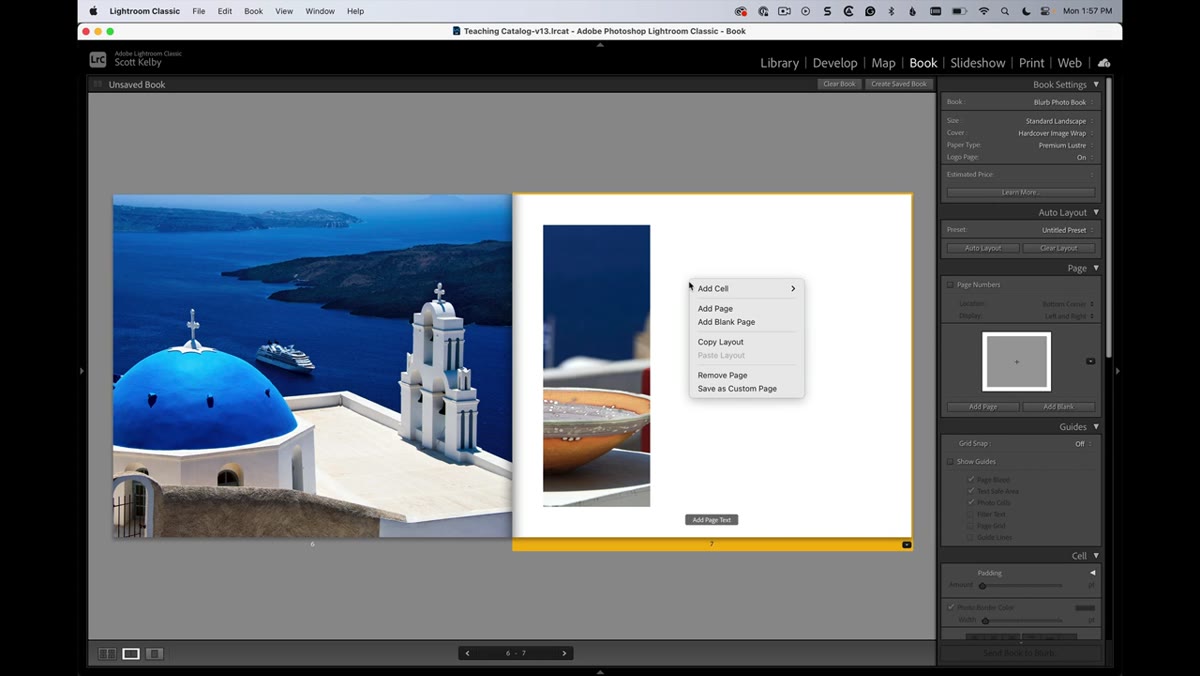Viewport: 1200px width, 676px height.
Task: Toggle Photo Cells guide checkbox
Action: (x=971, y=503)
